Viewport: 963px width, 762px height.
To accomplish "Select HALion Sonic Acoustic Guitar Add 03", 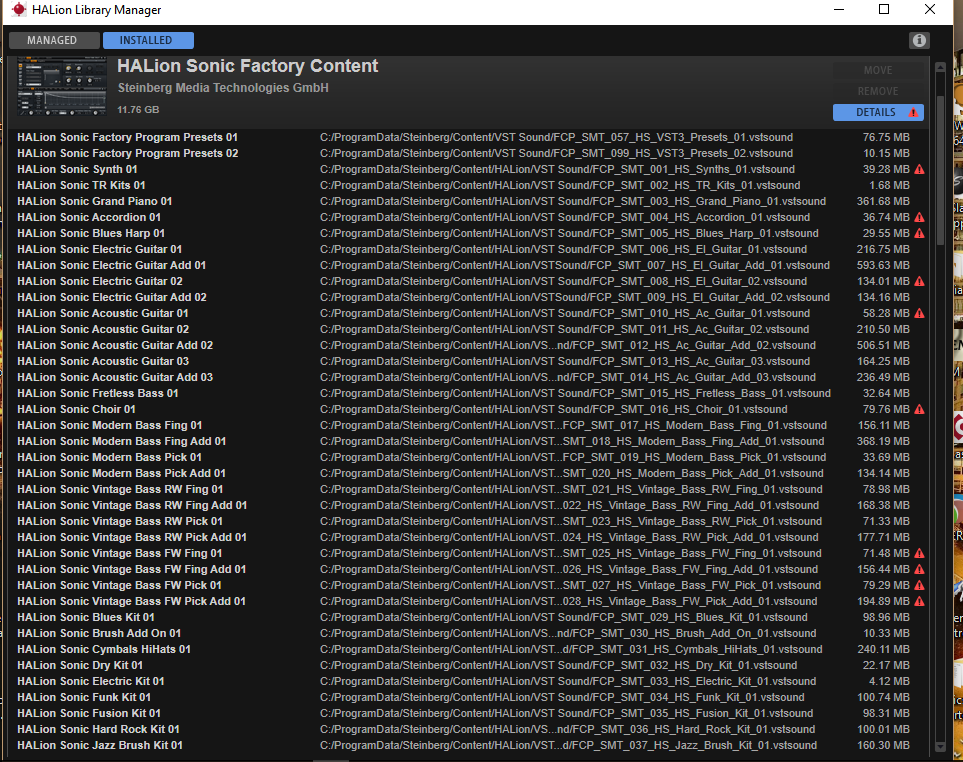I will (469, 377).
